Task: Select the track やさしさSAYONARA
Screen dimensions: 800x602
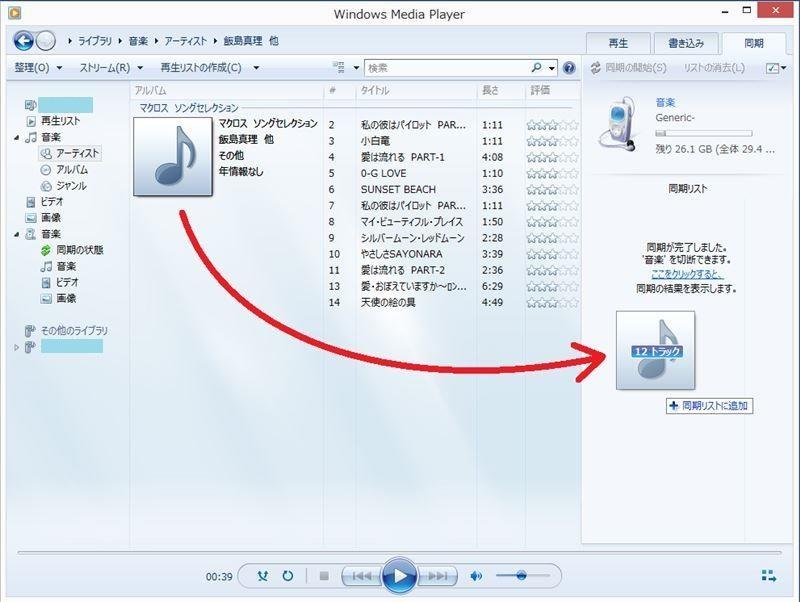Action: (x=402, y=254)
